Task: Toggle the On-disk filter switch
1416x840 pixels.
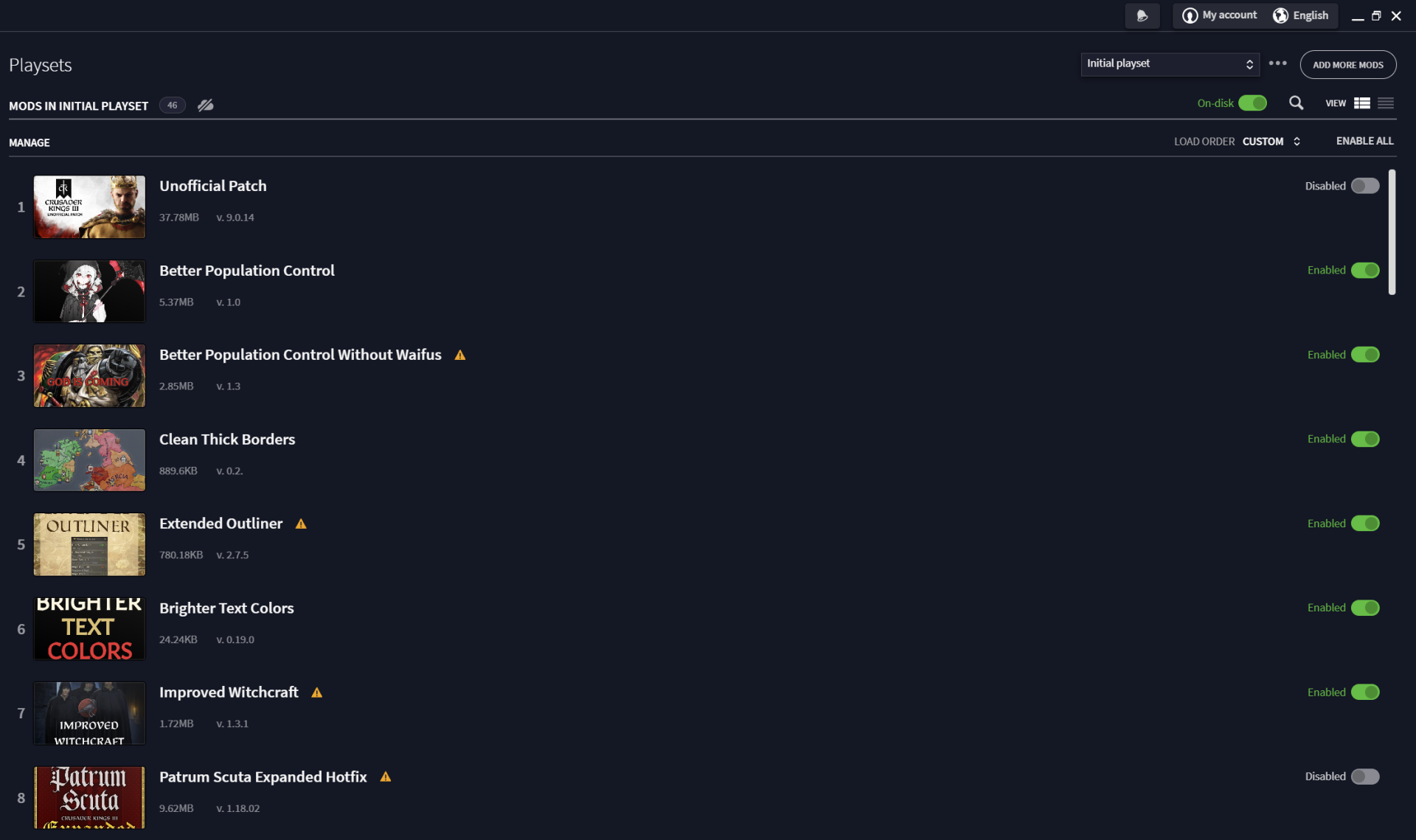Action: click(x=1252, y=103)
